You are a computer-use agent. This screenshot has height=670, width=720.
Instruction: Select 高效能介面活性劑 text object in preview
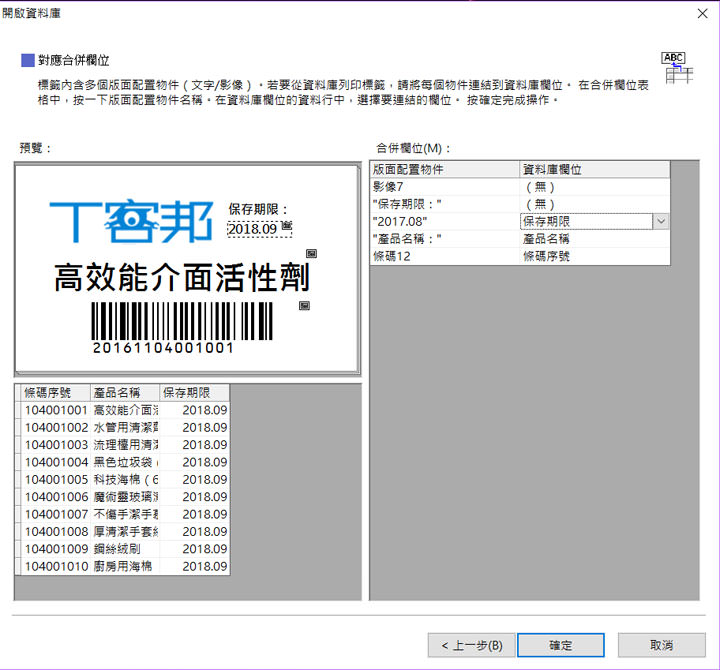pos(182,278)
